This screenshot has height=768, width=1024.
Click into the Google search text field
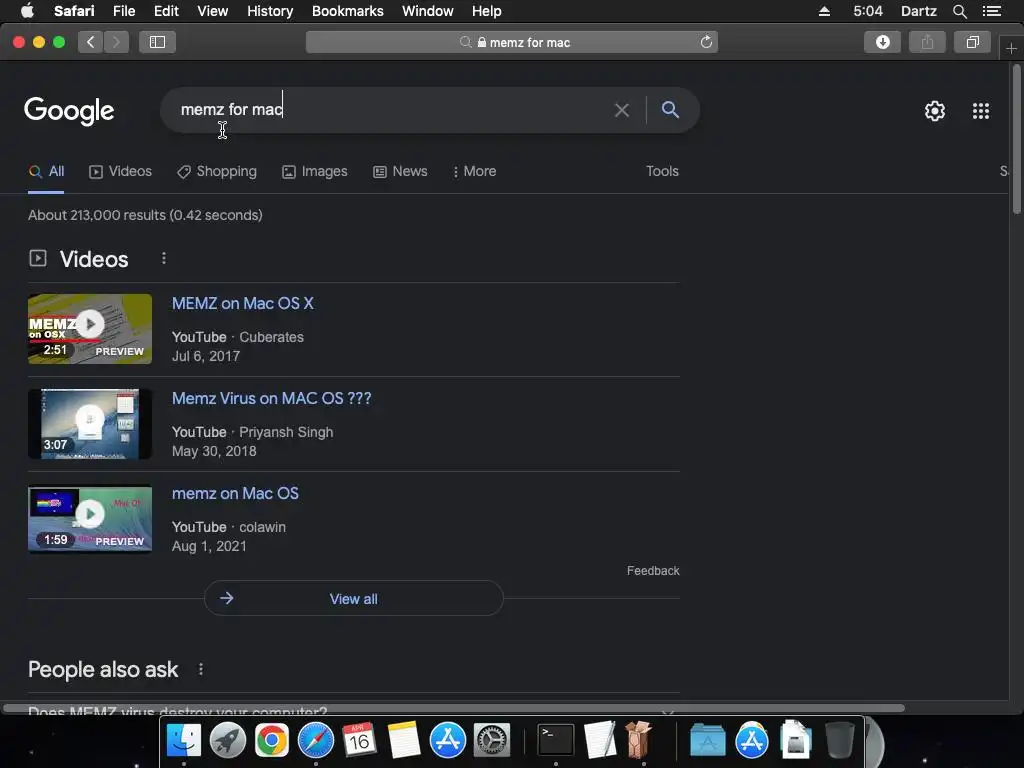coord(392,110)
